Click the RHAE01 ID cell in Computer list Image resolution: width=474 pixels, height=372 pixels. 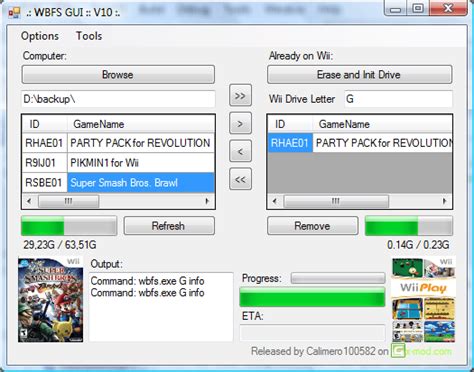[x=44, y=143]
